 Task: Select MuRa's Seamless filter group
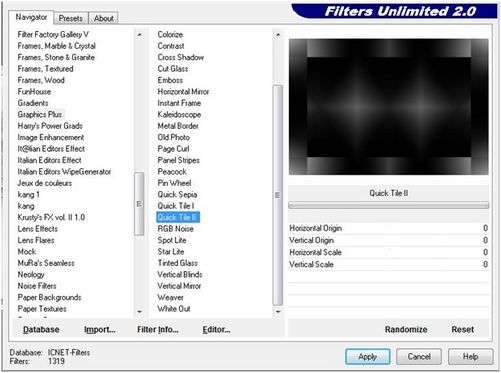[x=46, y=263]
